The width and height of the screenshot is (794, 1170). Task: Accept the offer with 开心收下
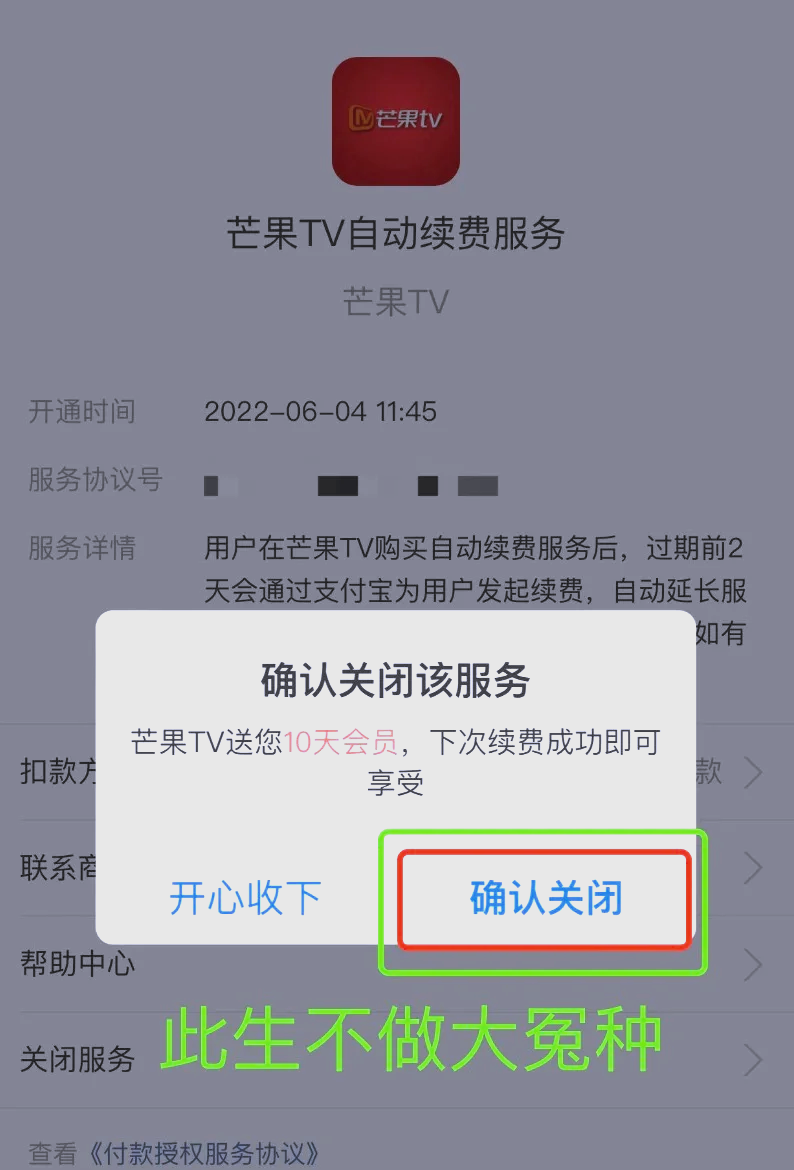tap(246, 898)
